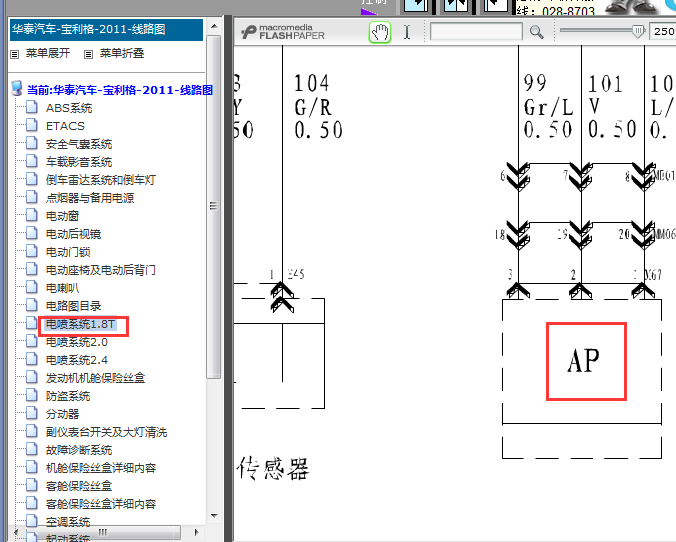
Task: Click the 菜单展开 small list icon
Action: (15, 54)
